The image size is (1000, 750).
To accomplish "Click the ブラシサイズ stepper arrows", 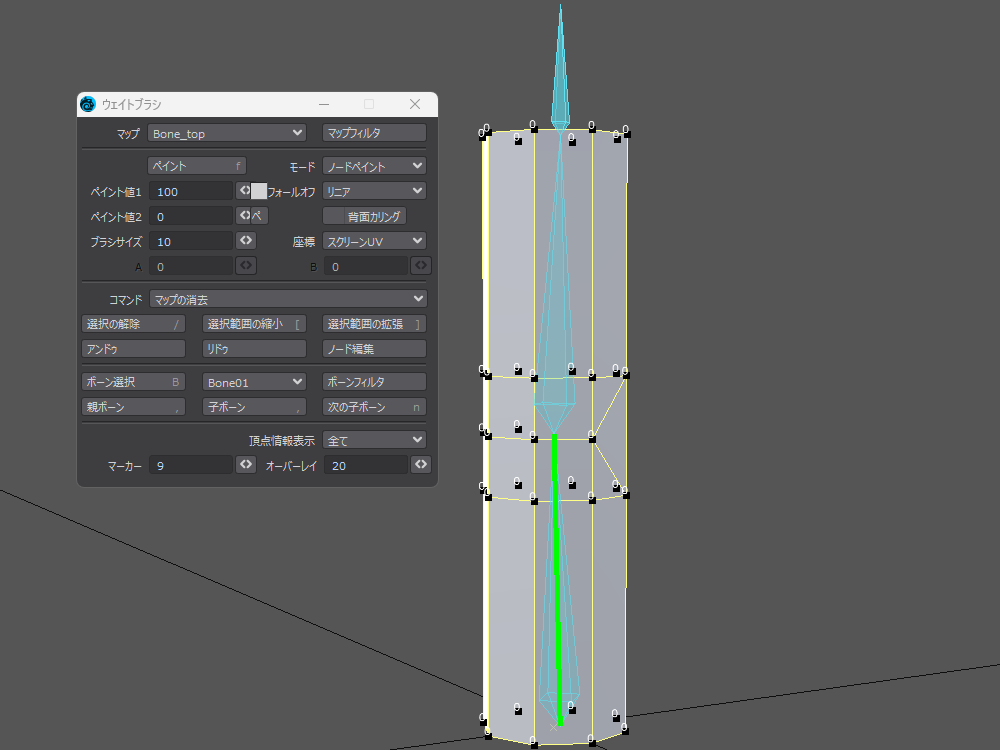I will [x=245, y=241].
